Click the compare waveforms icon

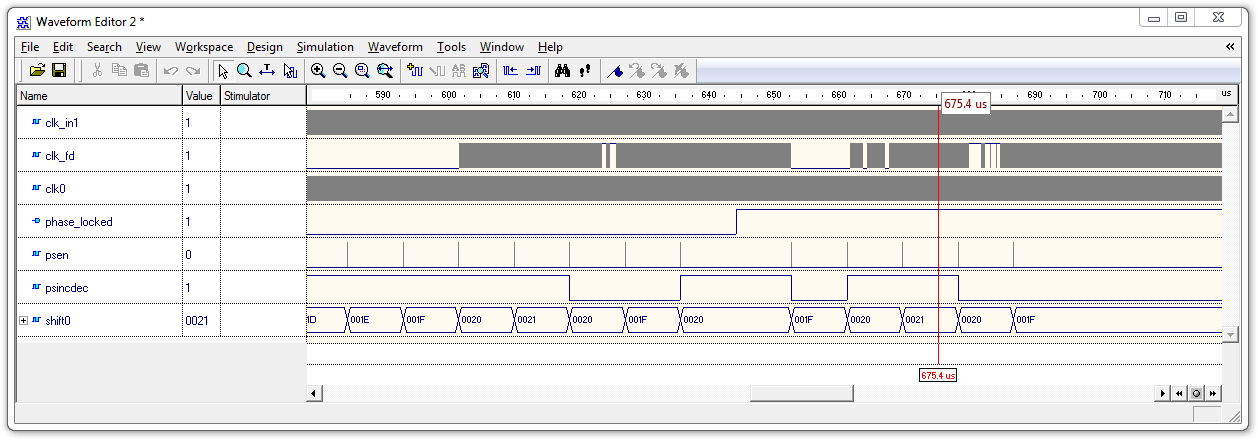[x=481, y=71]
